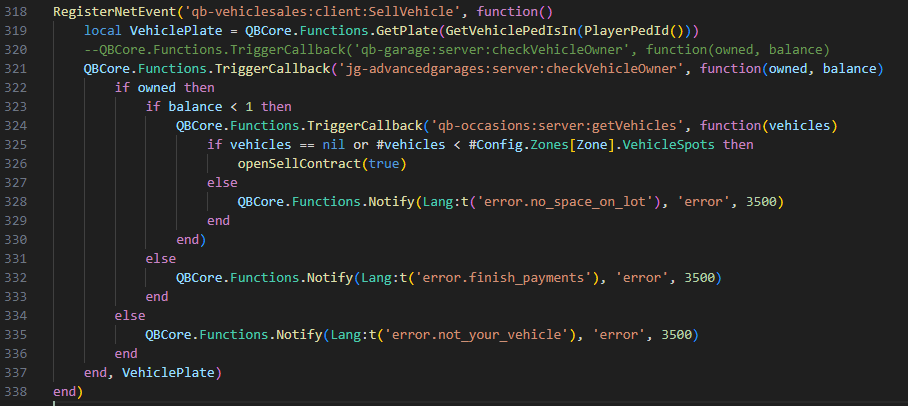Image resolution: width=908 pixels, height=406 pixels.
Task: Click the commented qb-garage line 320
Action: pyautogui.click(x=457, y=50)
